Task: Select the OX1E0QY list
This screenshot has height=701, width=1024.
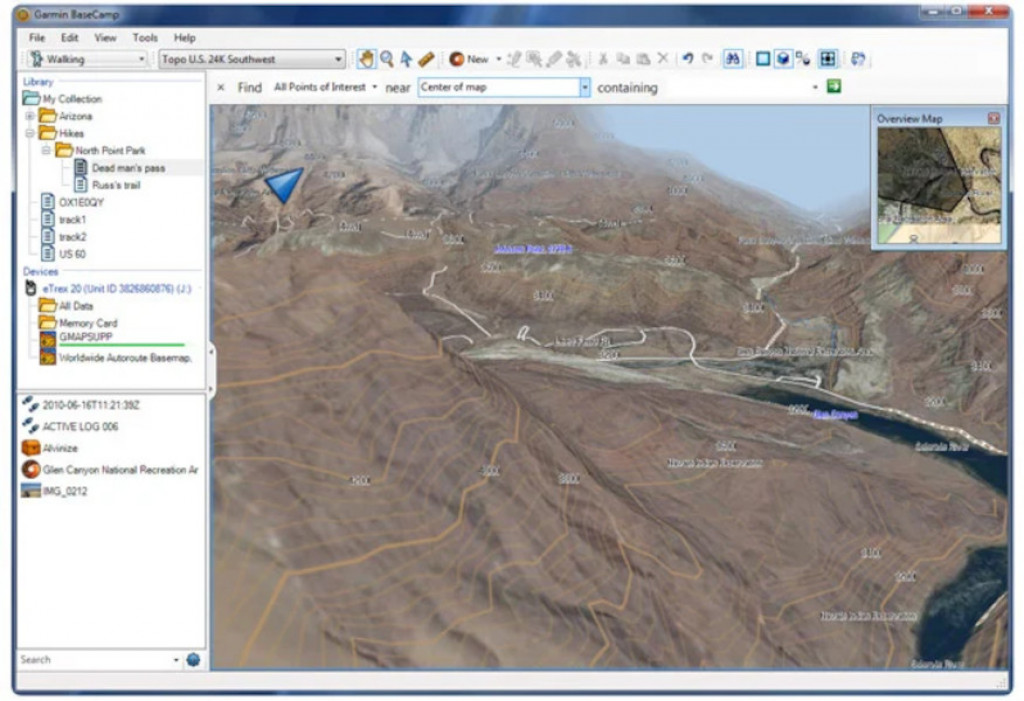Action: (81, 202)
